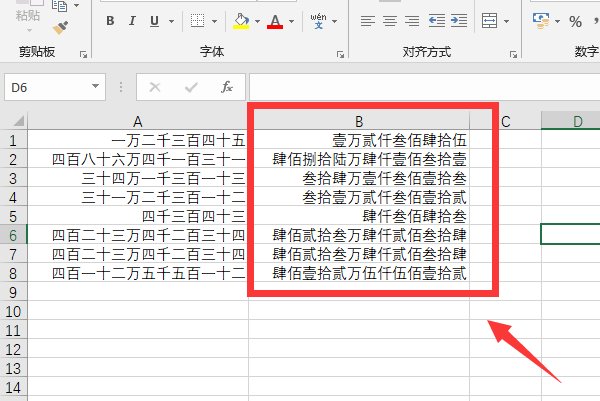This screenshot has height=401, width=600.
Task: Select column C header
Action: (505, 122)
